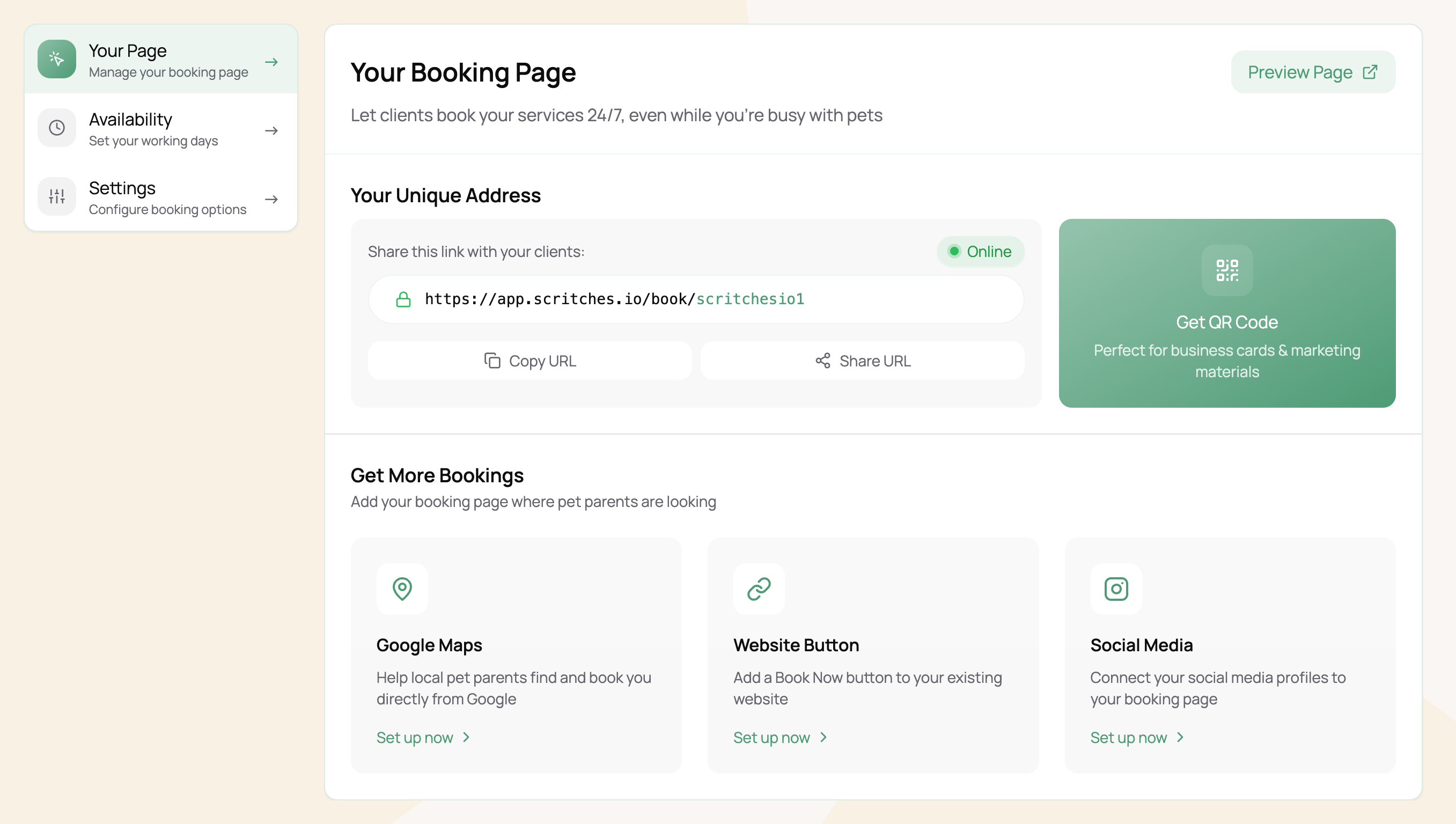
Task: Click the Social Media card title
Action: pyautogui.click(x=1142, y=645)
